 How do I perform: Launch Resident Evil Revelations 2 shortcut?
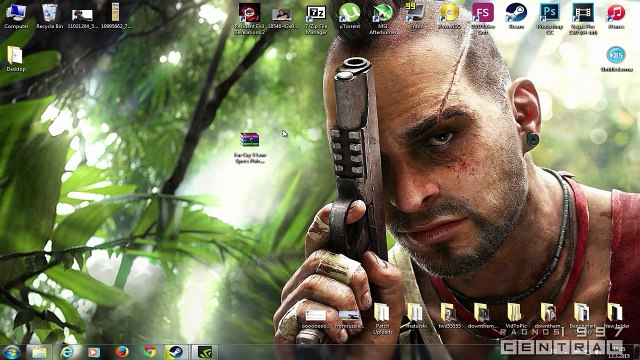tap(249, 18)
